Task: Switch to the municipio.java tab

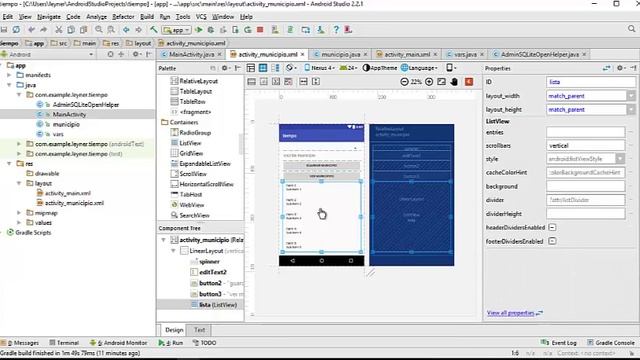Action: (x=341, y=54)
